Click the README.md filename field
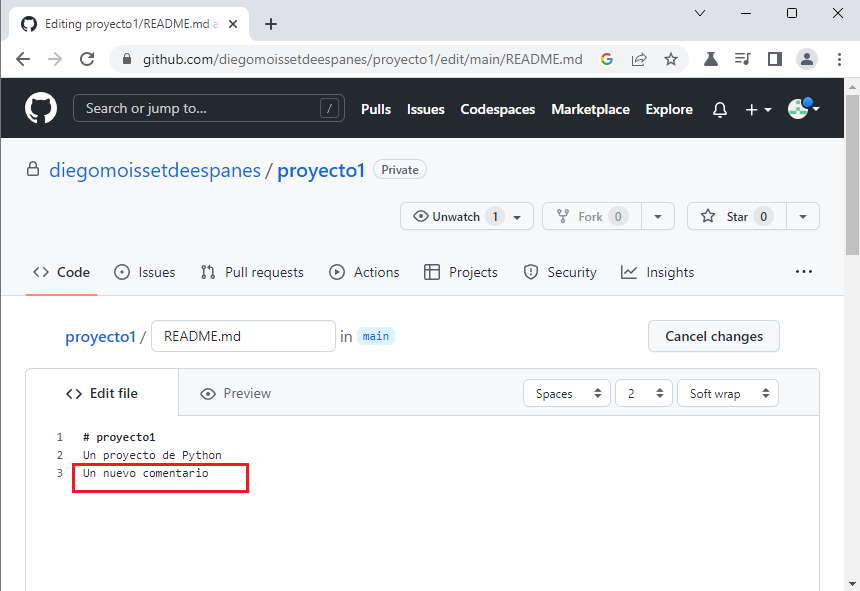This screenshot has width=860, height=591. pyautogui.click(x=243, y=336)
